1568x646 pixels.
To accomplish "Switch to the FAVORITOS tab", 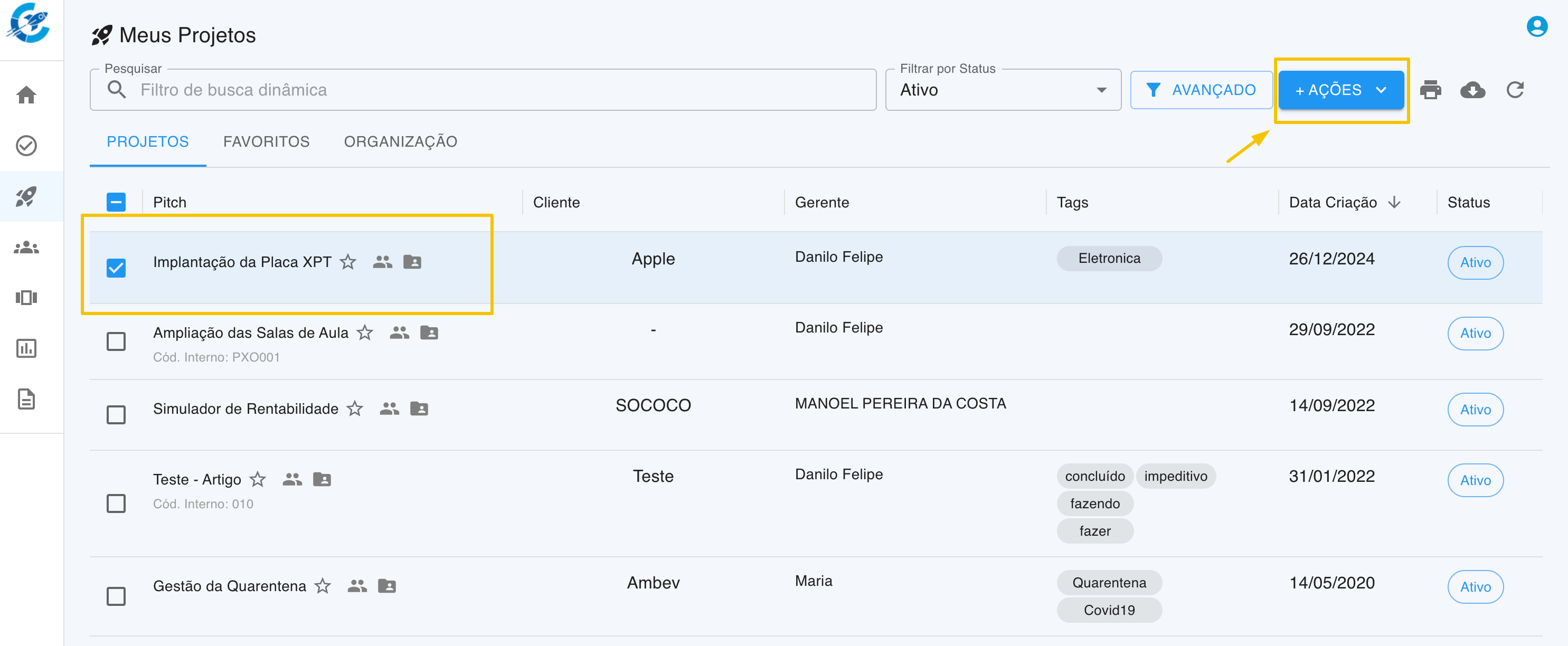I will tap(266, 142).
